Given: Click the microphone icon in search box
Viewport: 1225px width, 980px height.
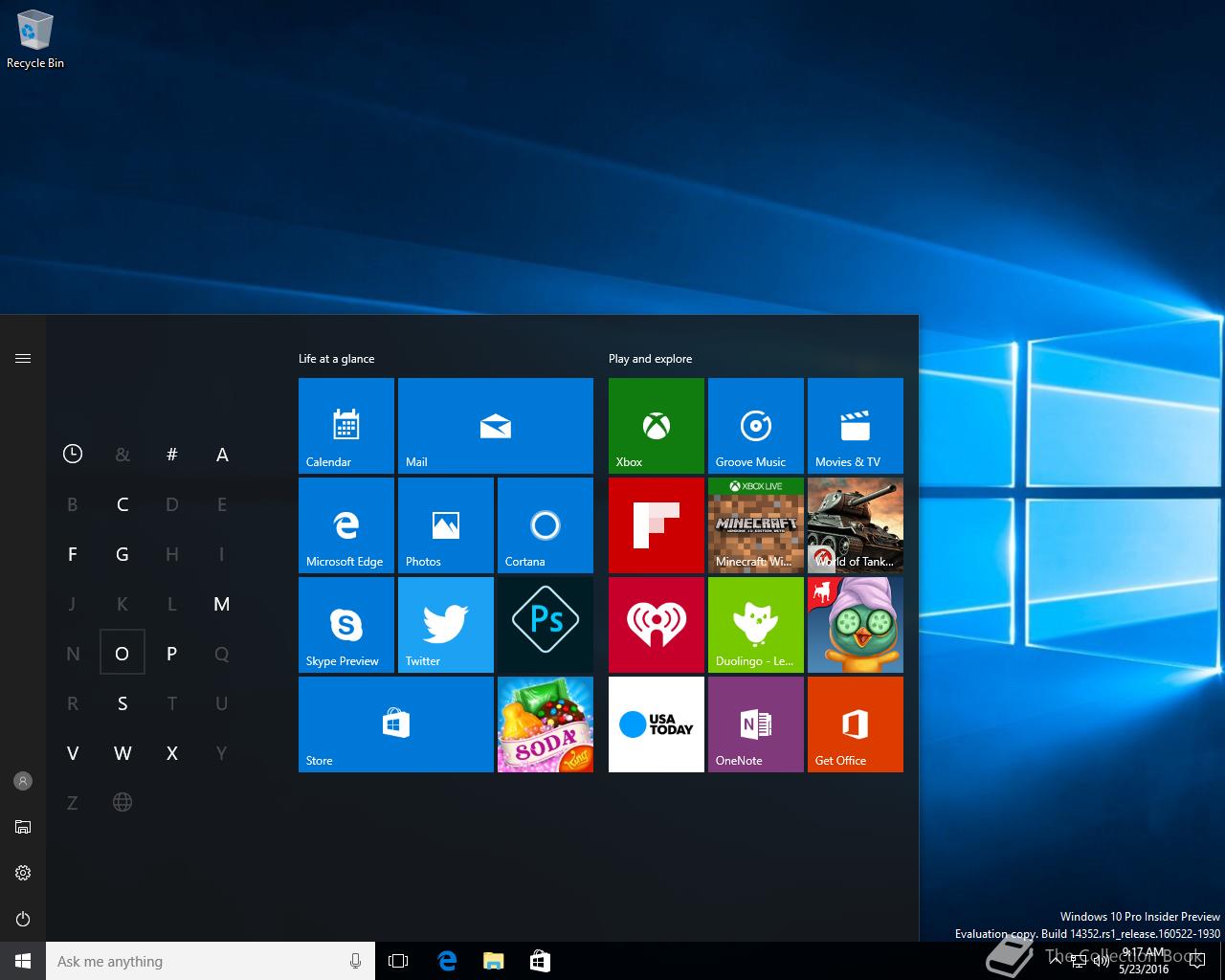Looking at the screenshot, I should pos(356,961).
